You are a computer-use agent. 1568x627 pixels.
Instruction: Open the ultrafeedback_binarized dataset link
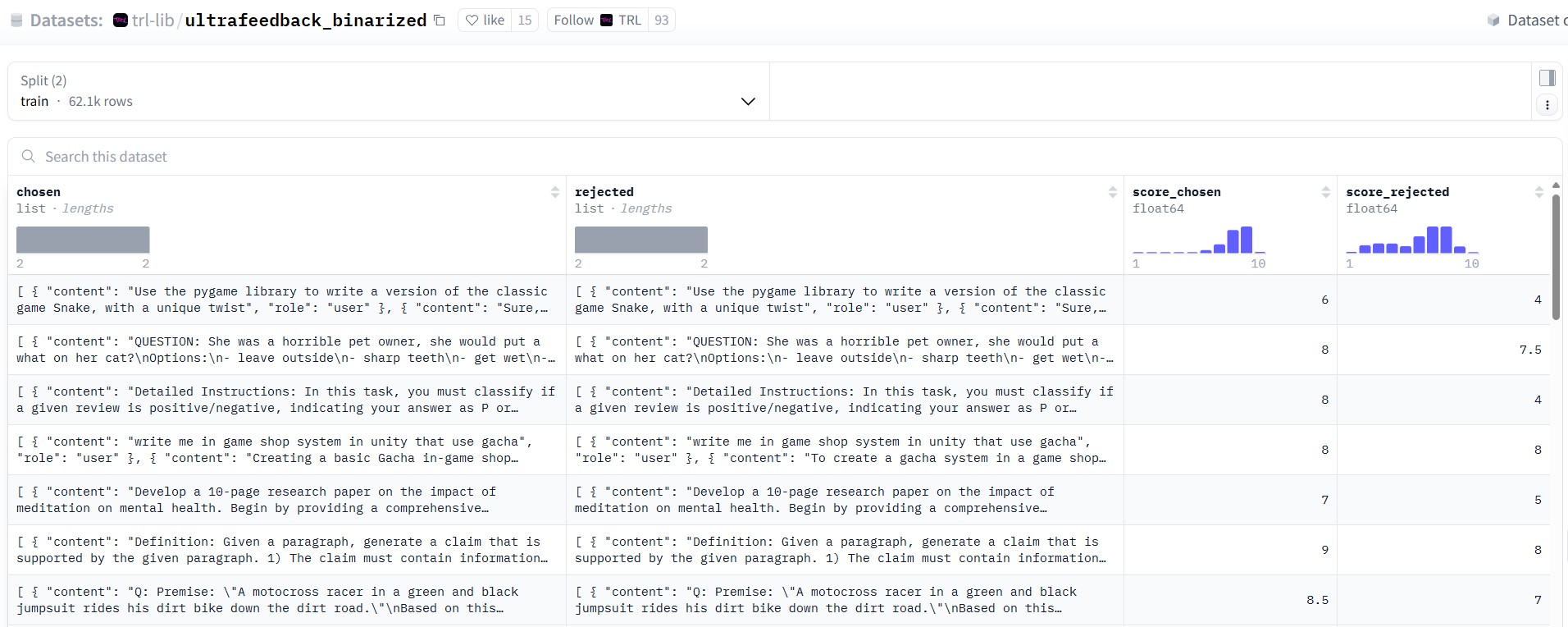coord(306,21)
